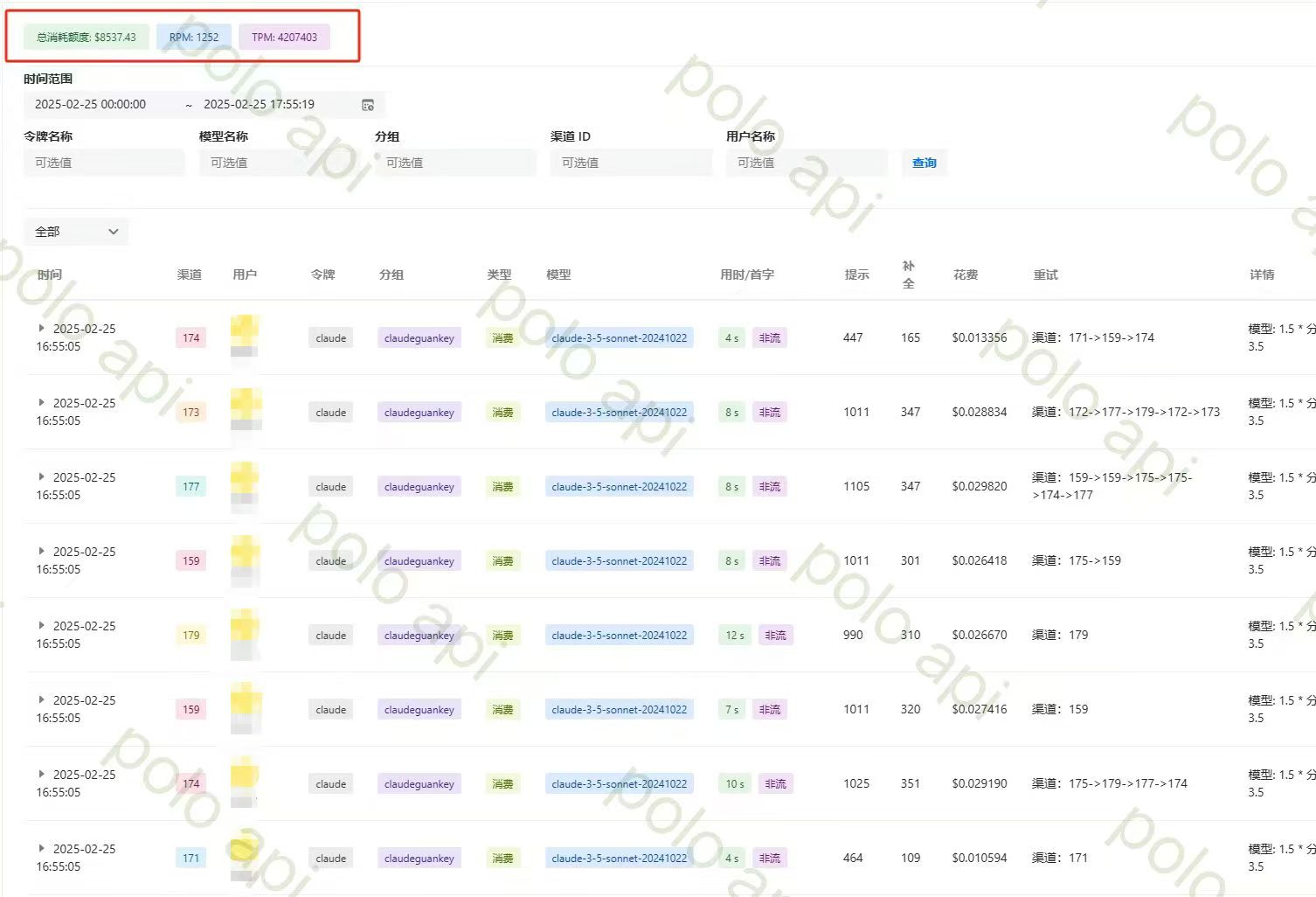
Task: Click 非流 tag in the $0.010594 row
Action: coord(770,859)
